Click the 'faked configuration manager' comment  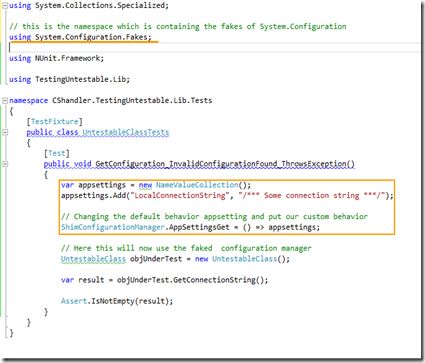186,248
